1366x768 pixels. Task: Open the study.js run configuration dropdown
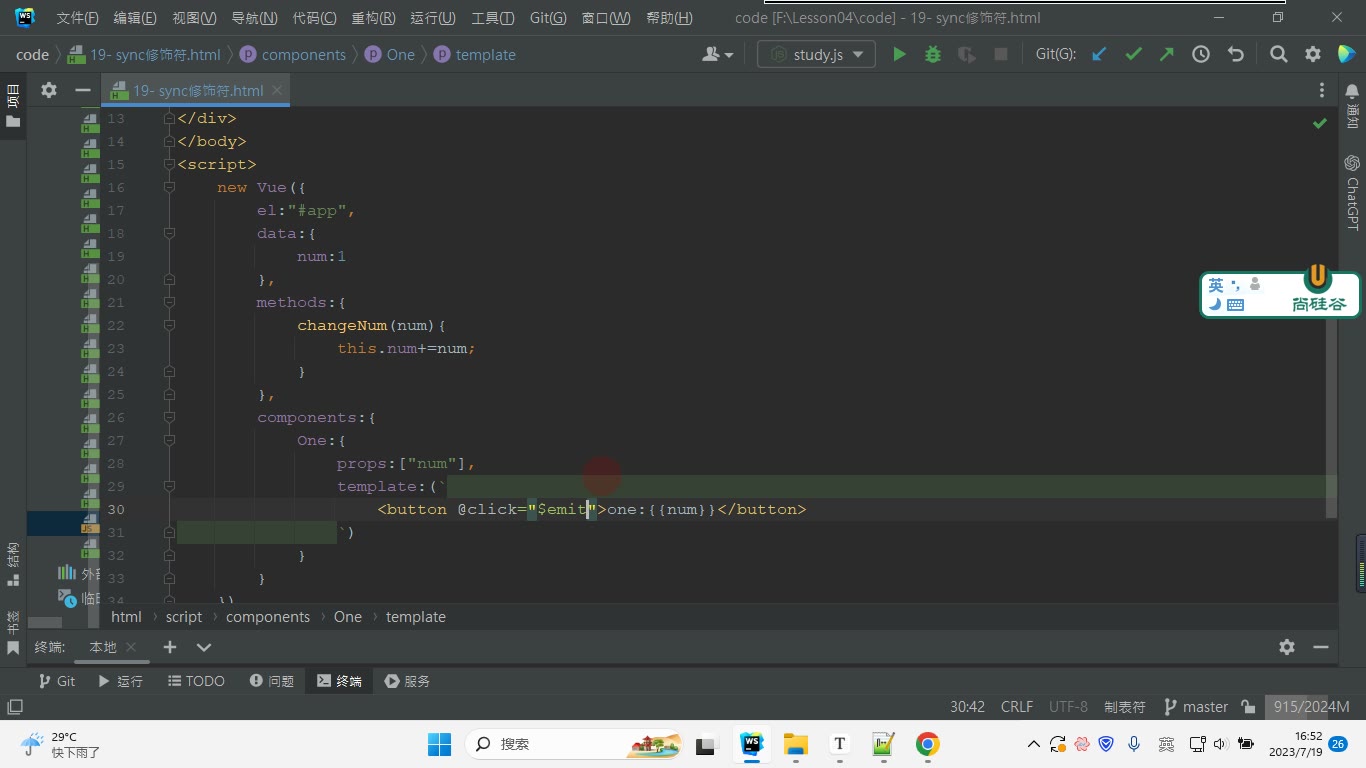816,55
